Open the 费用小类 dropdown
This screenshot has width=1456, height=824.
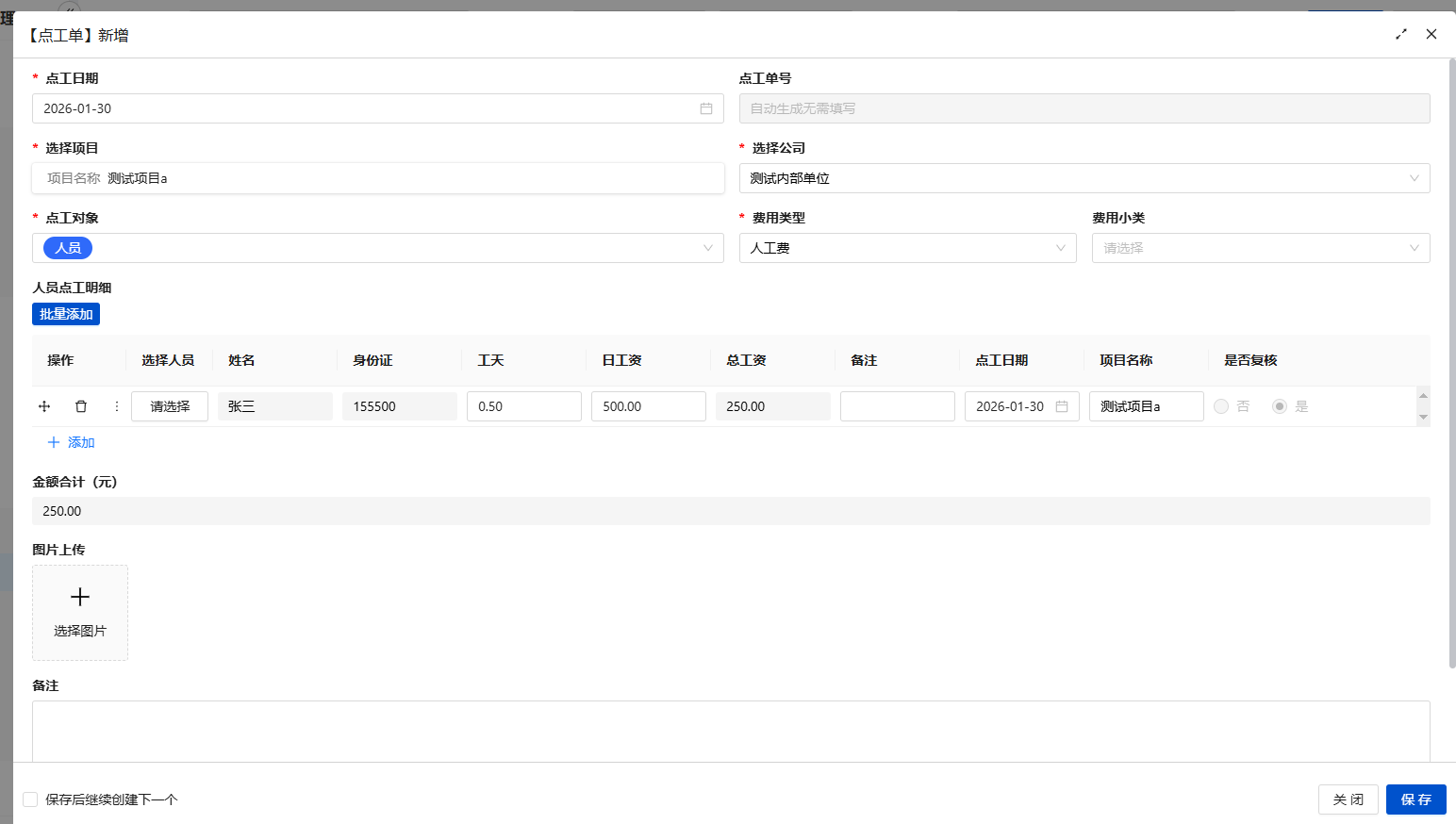pyautogui.click(x=1414, y=248)
